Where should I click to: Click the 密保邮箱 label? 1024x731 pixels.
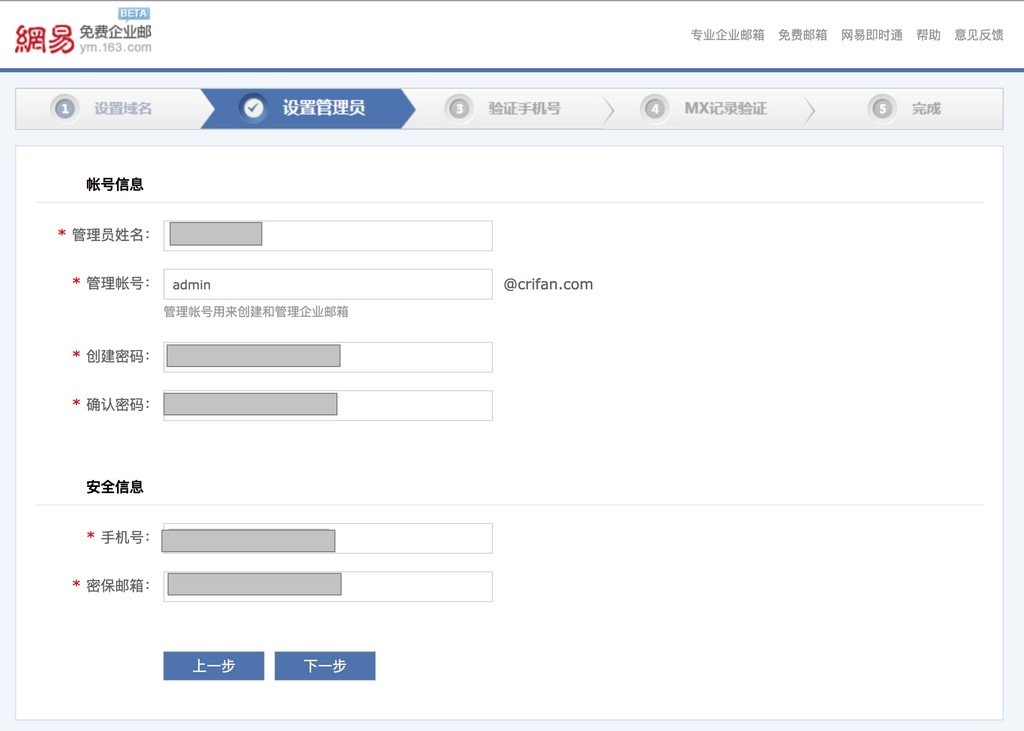(118, 585)
